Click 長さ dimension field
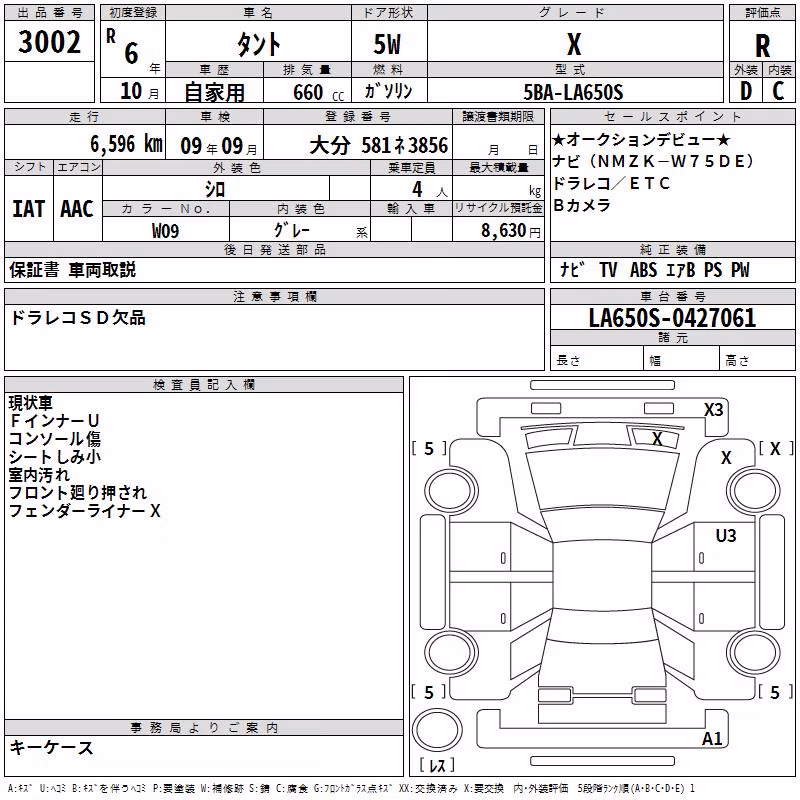Image resolution: width=800 pixels, height=800 pixels. (x=596, y=360)
